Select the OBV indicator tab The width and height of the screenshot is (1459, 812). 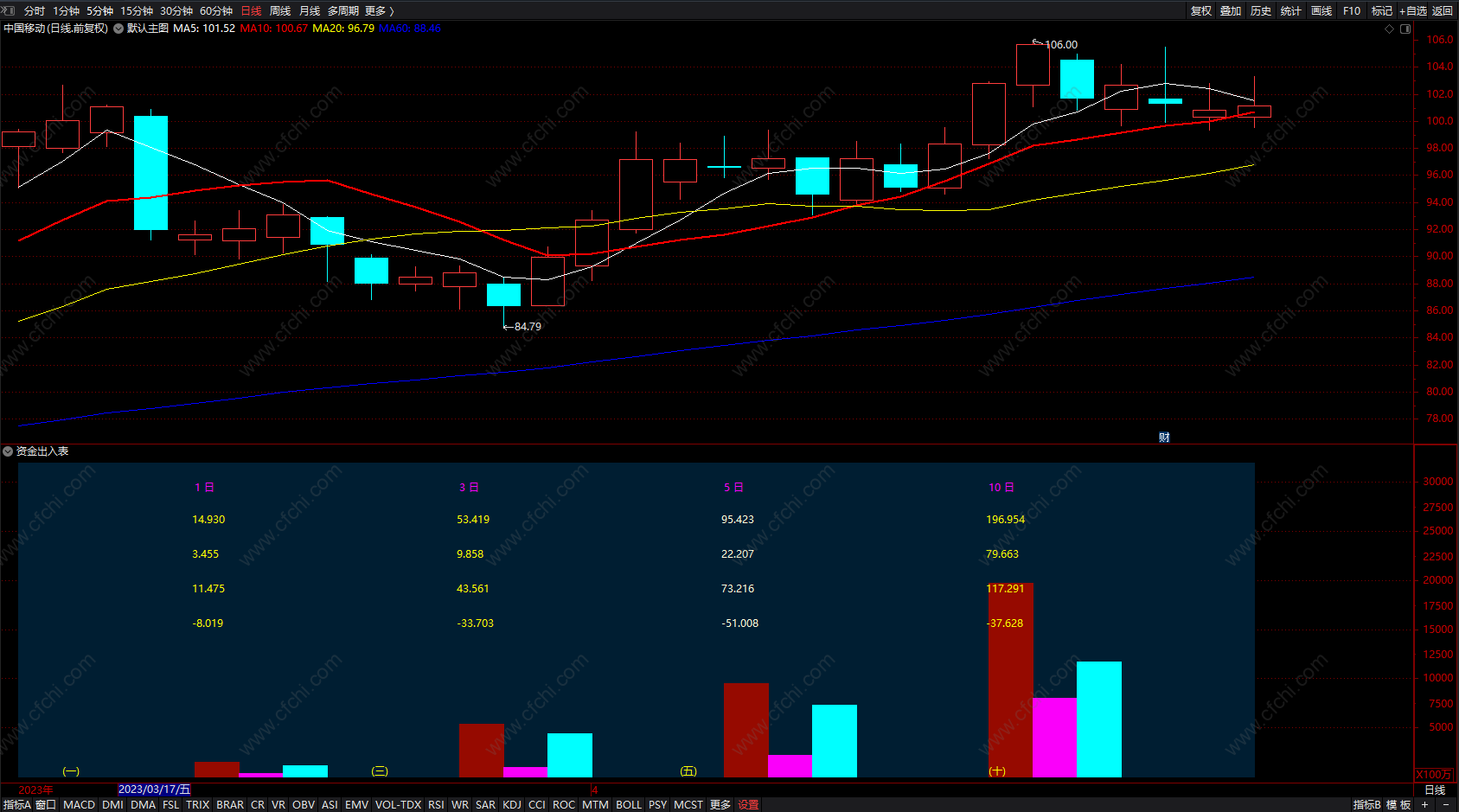click(x=304, y=805)
